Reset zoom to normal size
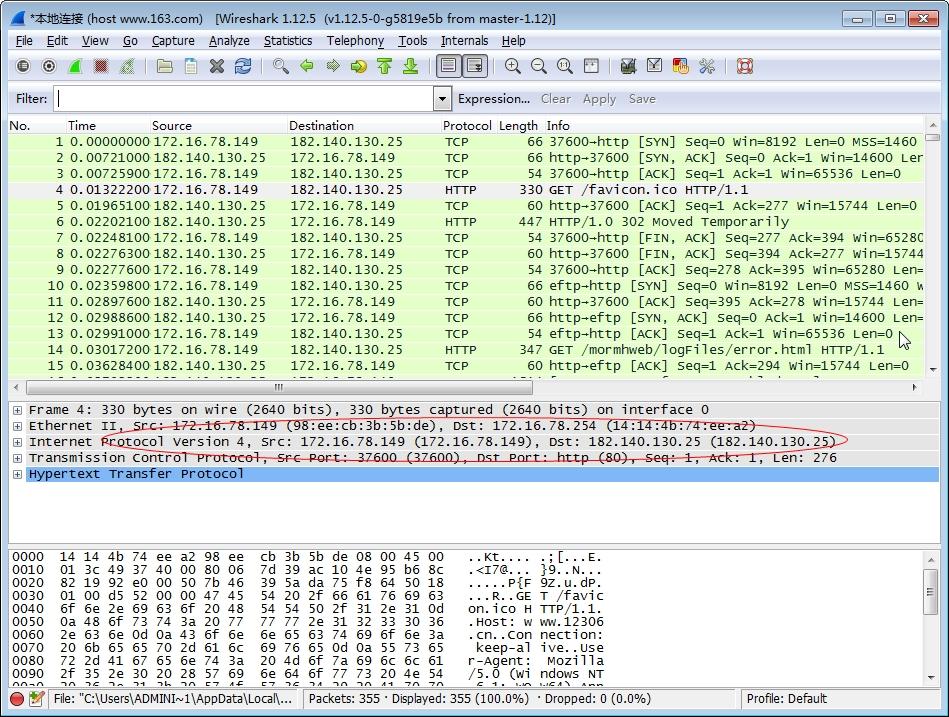The height and width of the screenshot is (717, 949). point(565,66)
